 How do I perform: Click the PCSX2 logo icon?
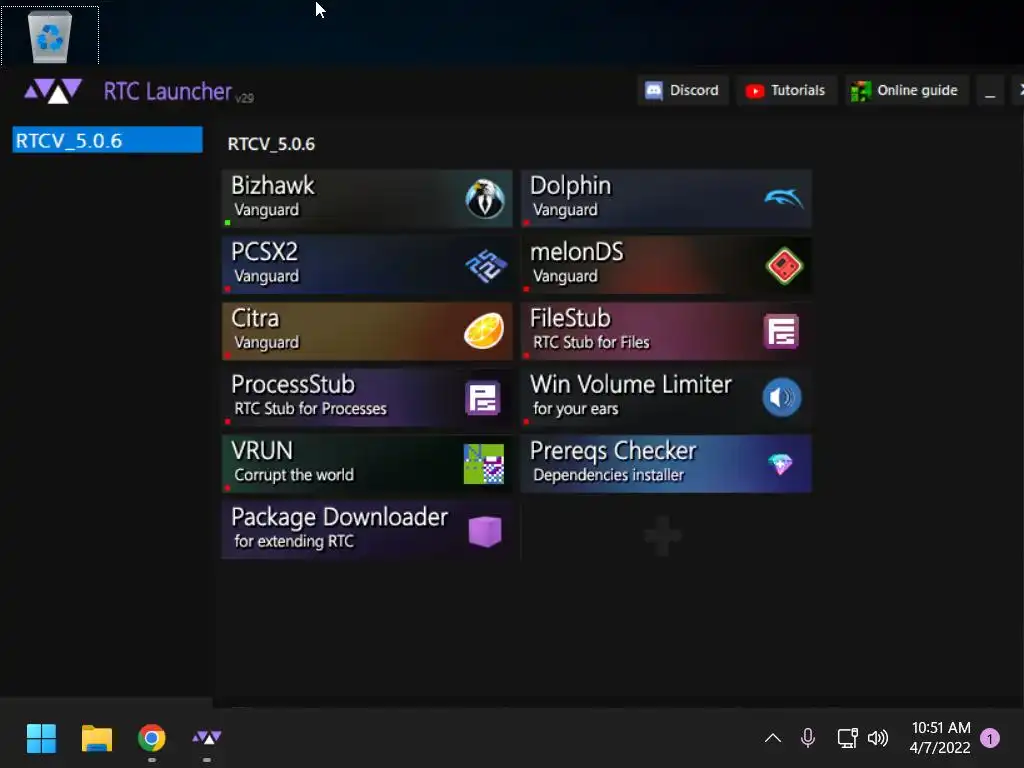tap(486, 266)
